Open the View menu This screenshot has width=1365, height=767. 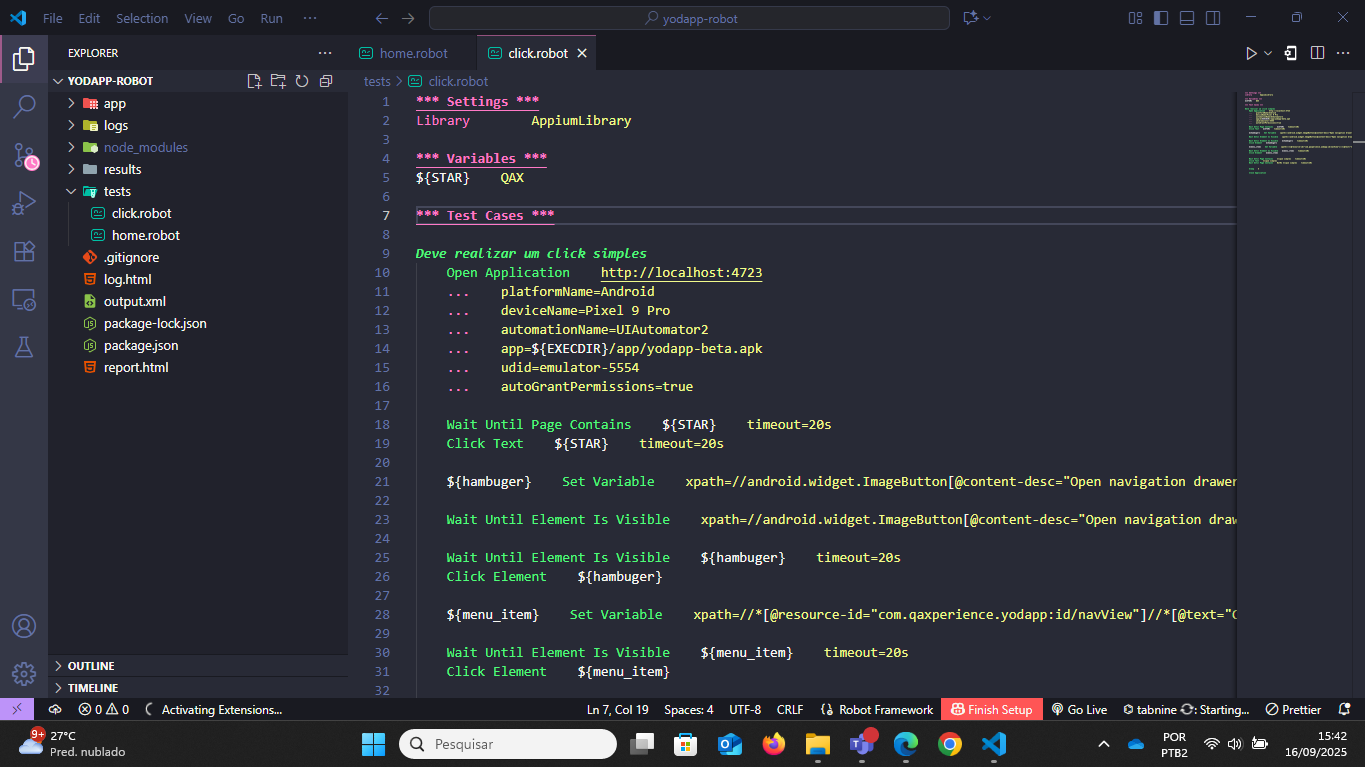tap(198, 18)
